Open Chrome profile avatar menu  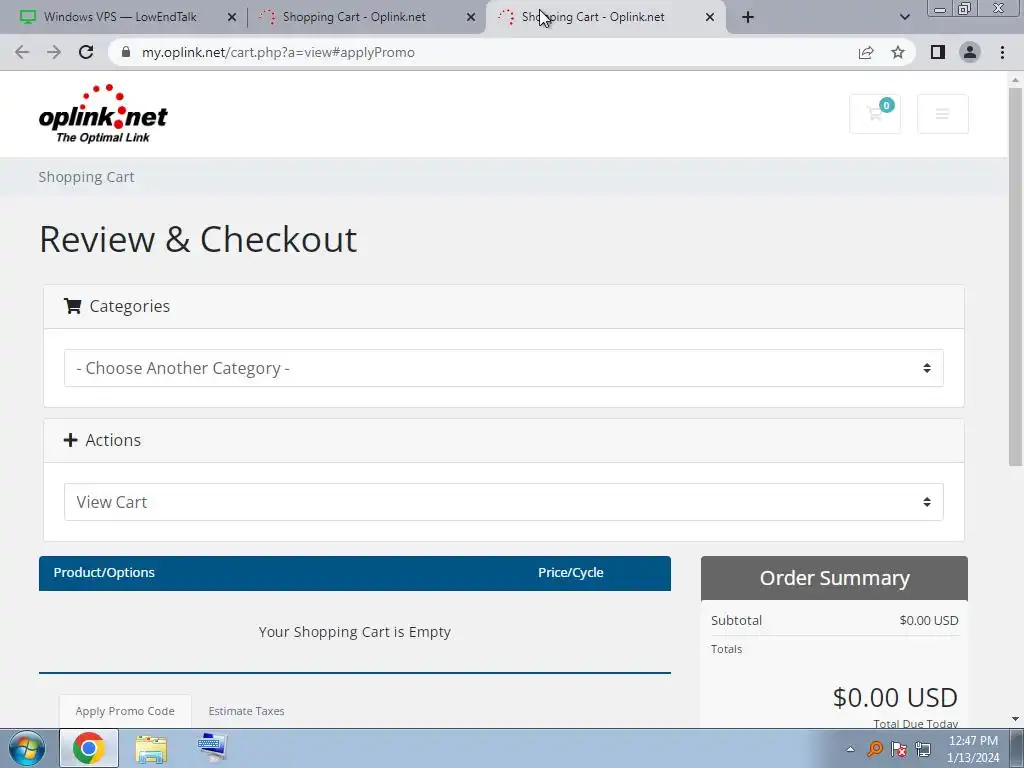[x=970, y=52]
